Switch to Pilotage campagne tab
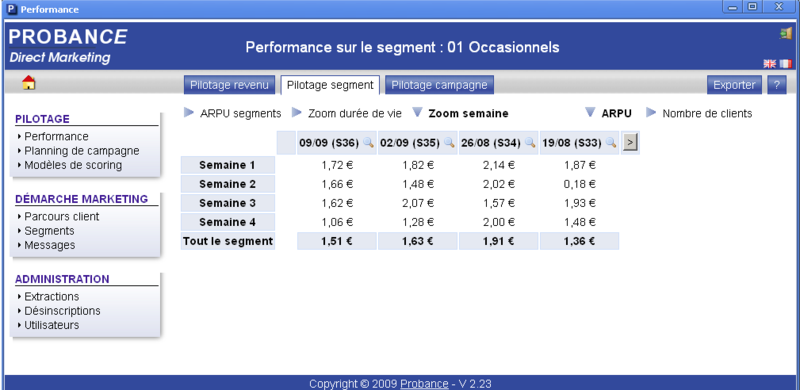Image resolution: width=800 pixels, height=390 pixels. (439, 85)
